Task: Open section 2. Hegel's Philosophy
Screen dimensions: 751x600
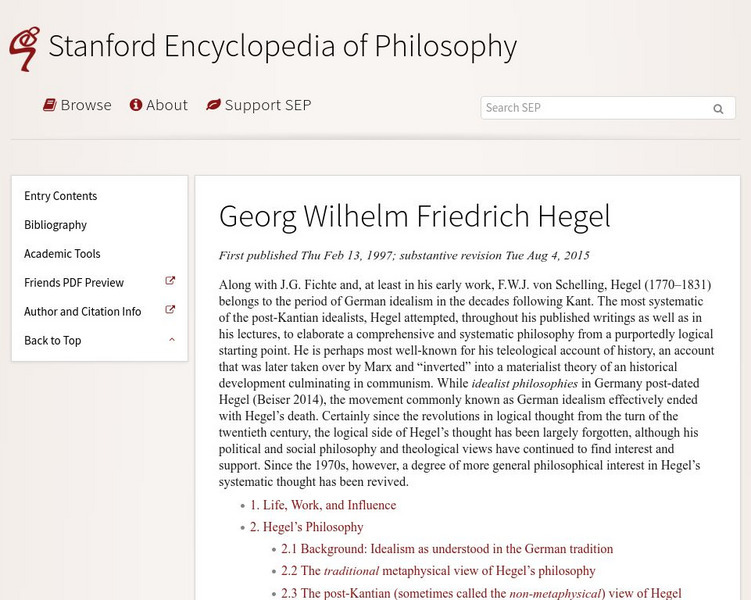Action: 307,527
